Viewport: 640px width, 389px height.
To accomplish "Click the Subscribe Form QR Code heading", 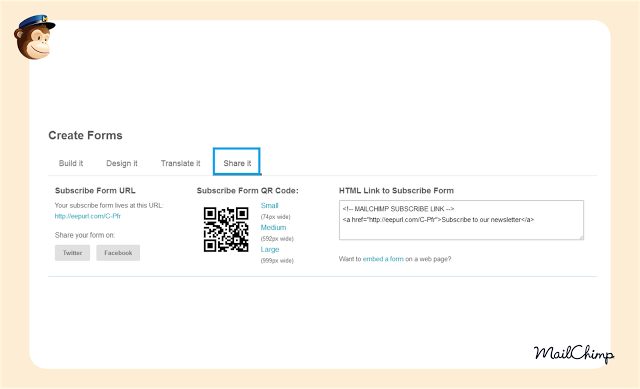I will coord(247,191).
